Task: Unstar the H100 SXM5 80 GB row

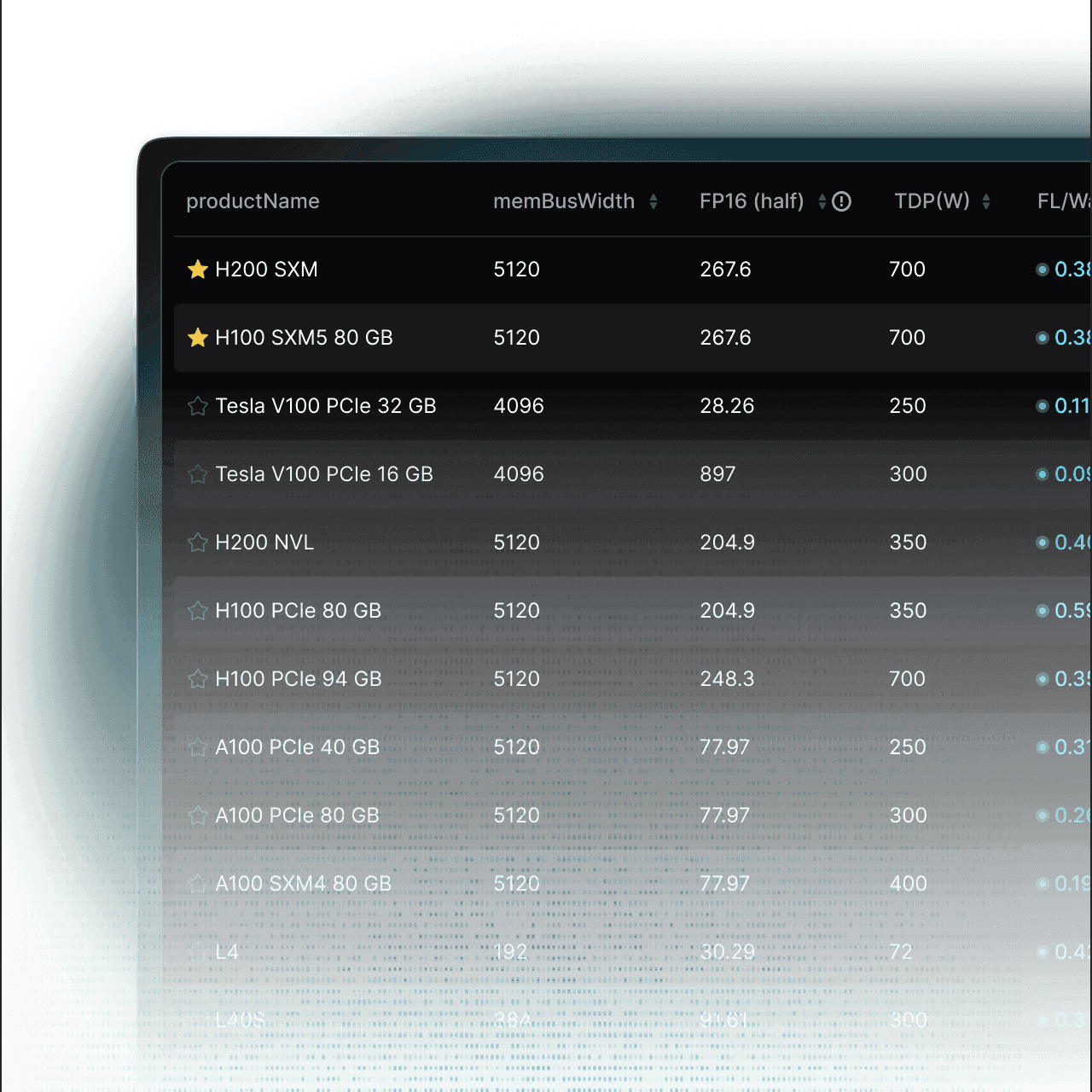Action: click(198, 338)
